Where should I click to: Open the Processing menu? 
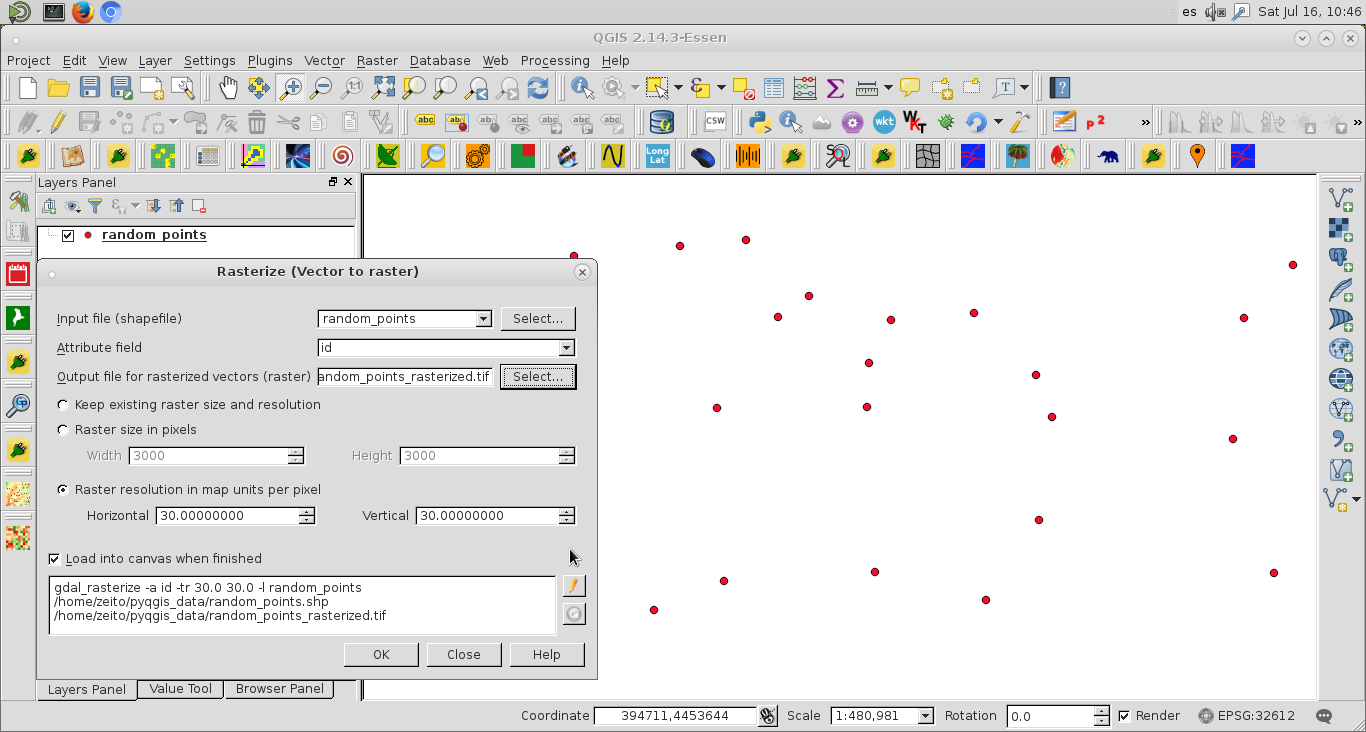click(555, 61)
